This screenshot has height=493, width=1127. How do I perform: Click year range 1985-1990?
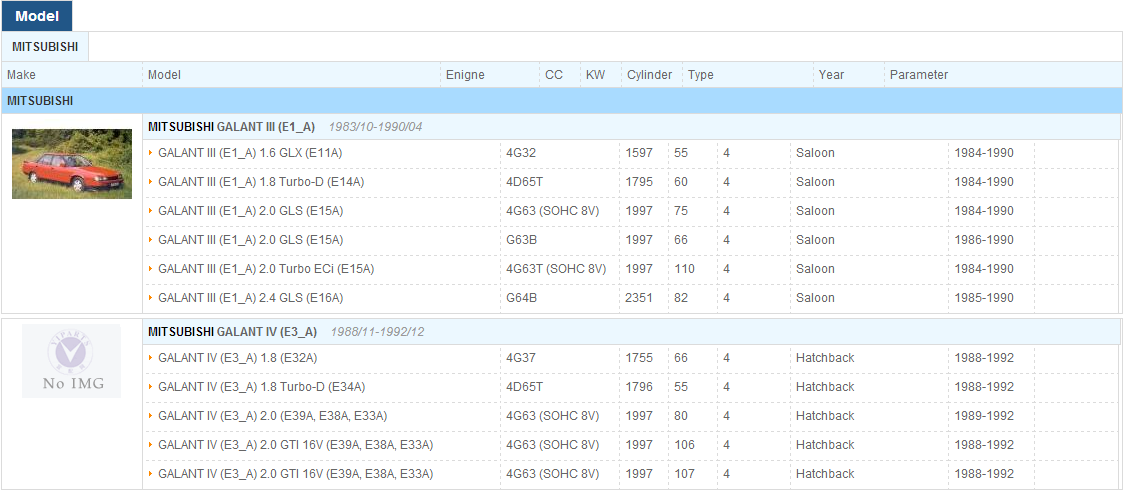click(984, 298)
